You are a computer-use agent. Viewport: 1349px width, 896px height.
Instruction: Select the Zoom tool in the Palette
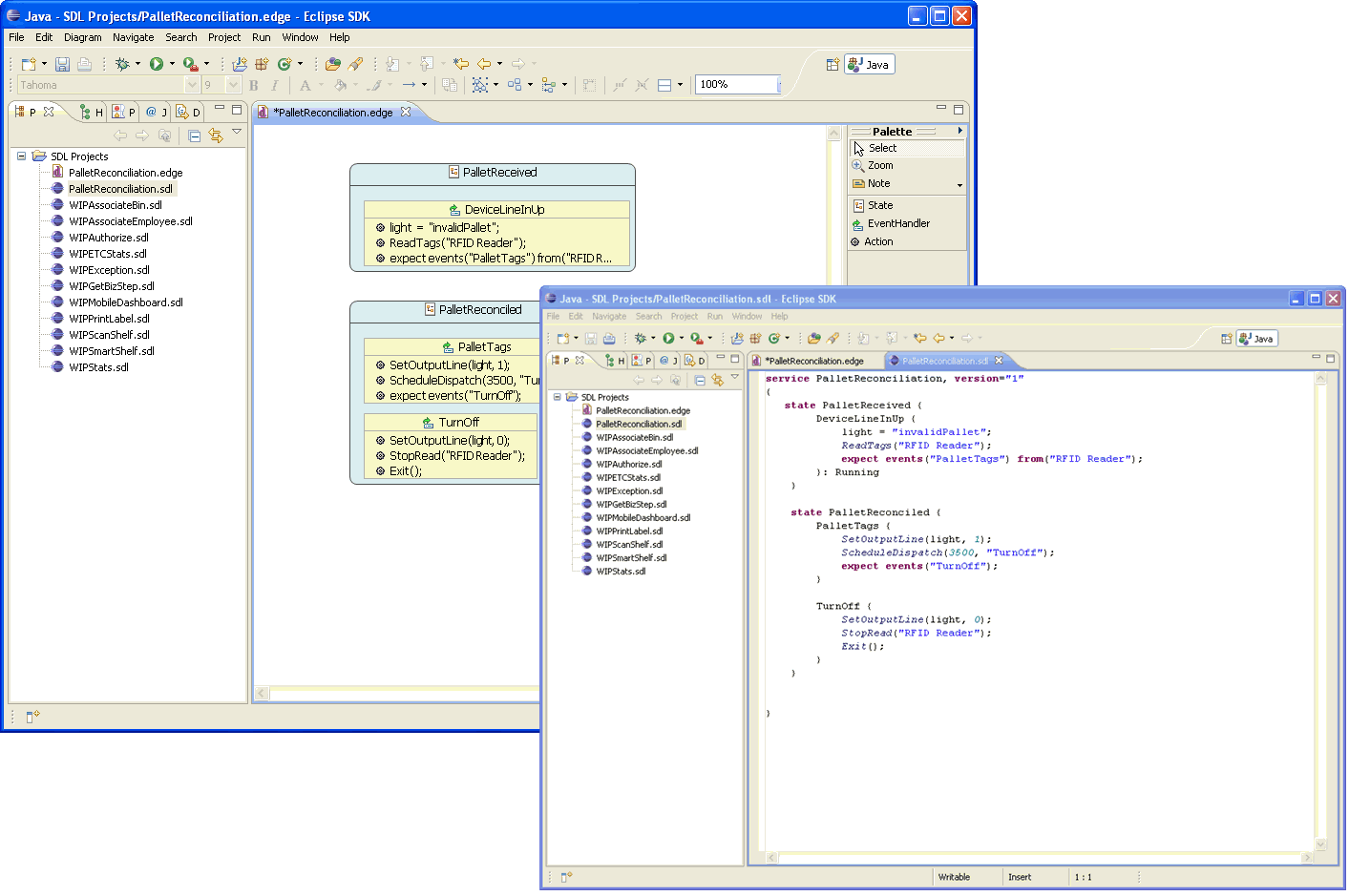pos(879,165)
